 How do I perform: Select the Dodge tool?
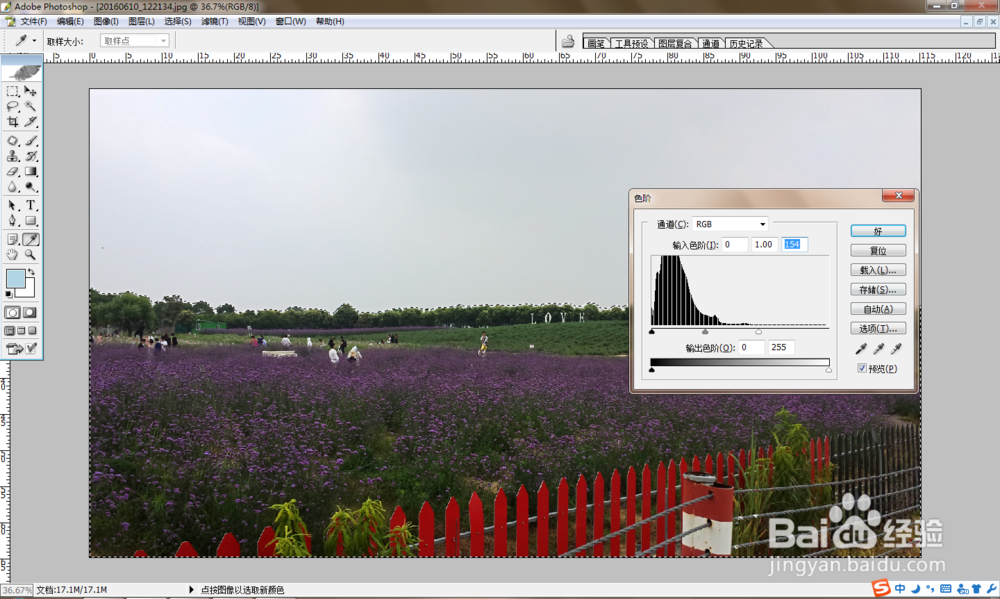[x=30, y=187]
